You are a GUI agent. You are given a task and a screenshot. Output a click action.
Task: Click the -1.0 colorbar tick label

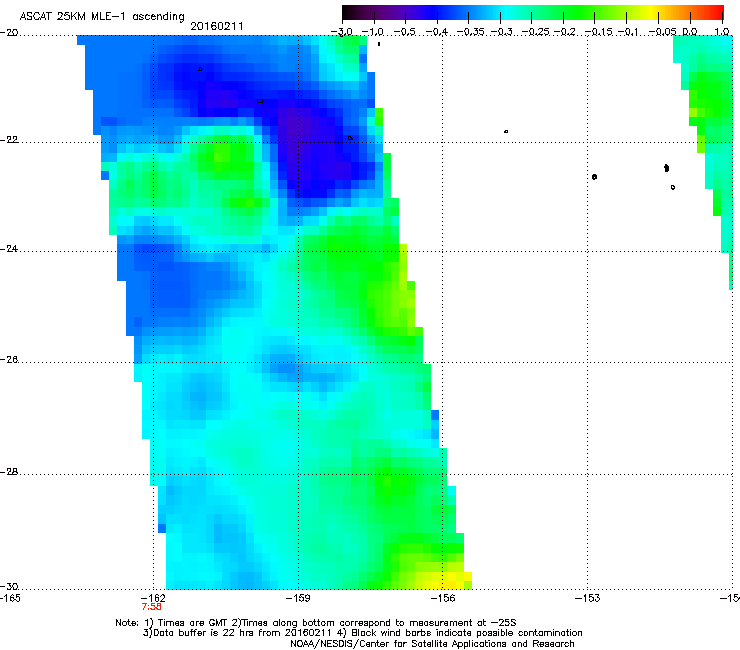373,32
